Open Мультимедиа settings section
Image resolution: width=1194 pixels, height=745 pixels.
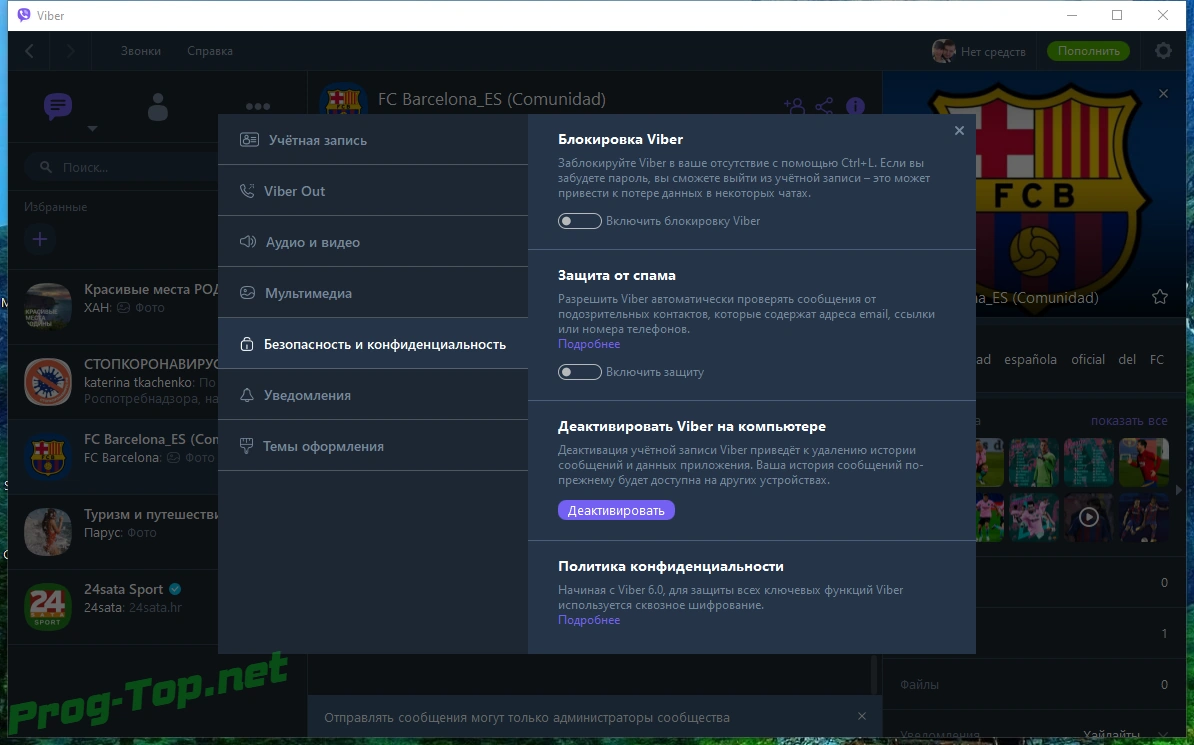click(x=373, y=293)
